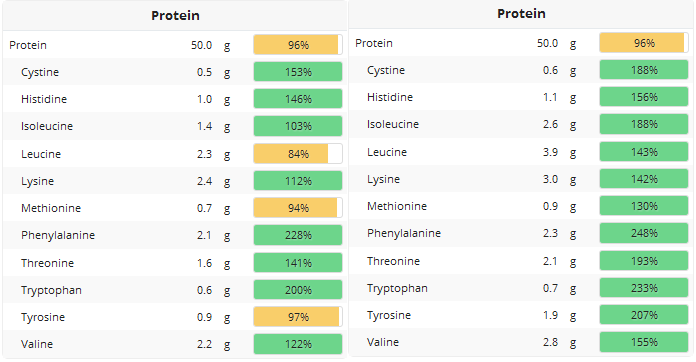Select the left Phenylalanine 228% bar

298,235
